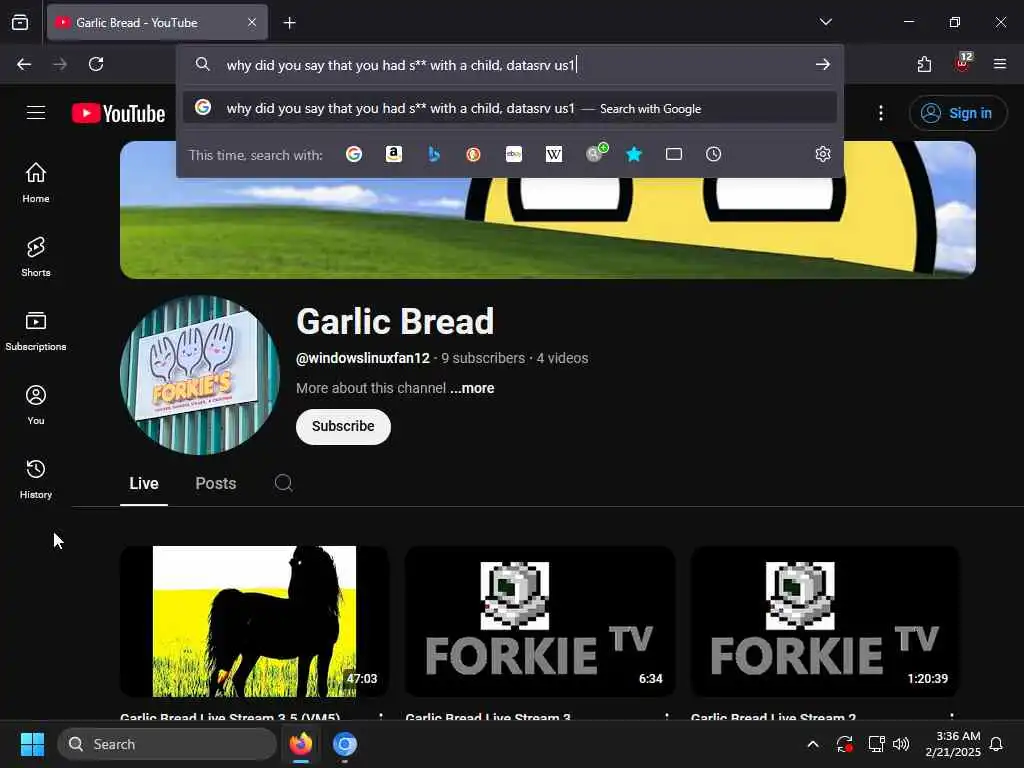Open the 47:03 horse silhouette video
The image size is (1024, 768).
(x=255, y=621)
